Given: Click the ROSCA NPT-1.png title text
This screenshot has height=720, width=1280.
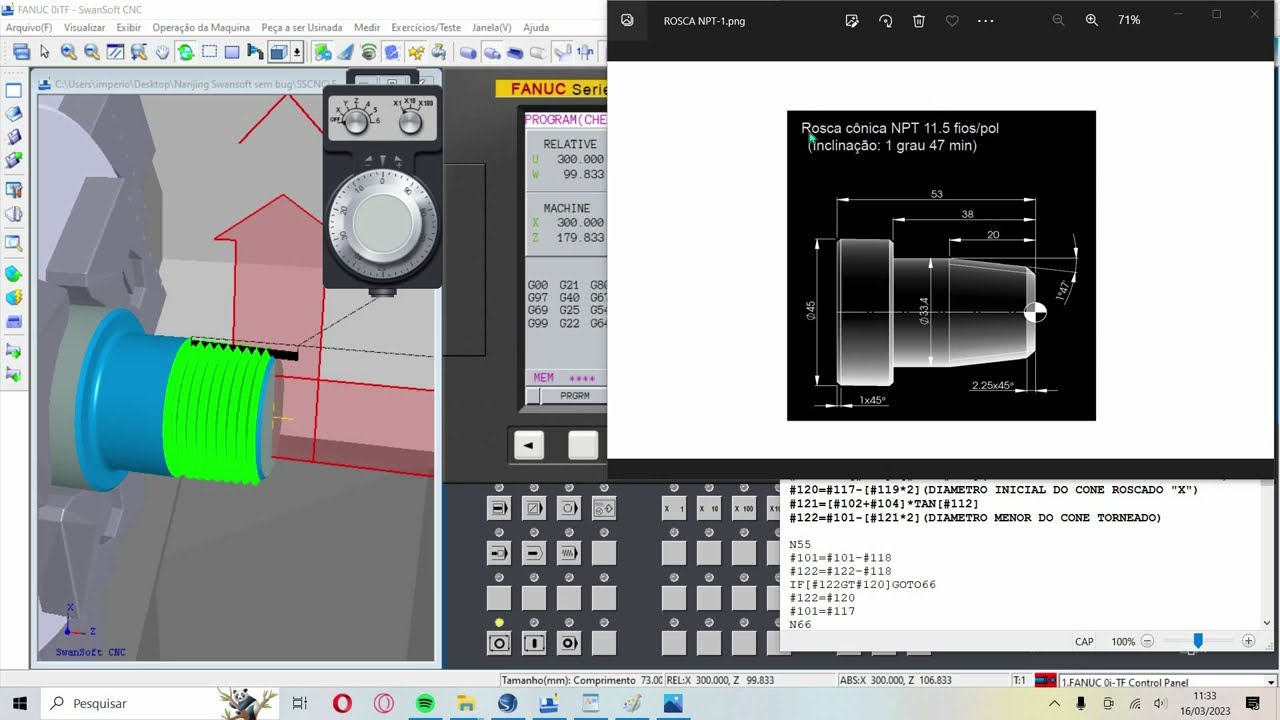Looking at the screenshot, I should pyautogui.click(x=704, y=20).
